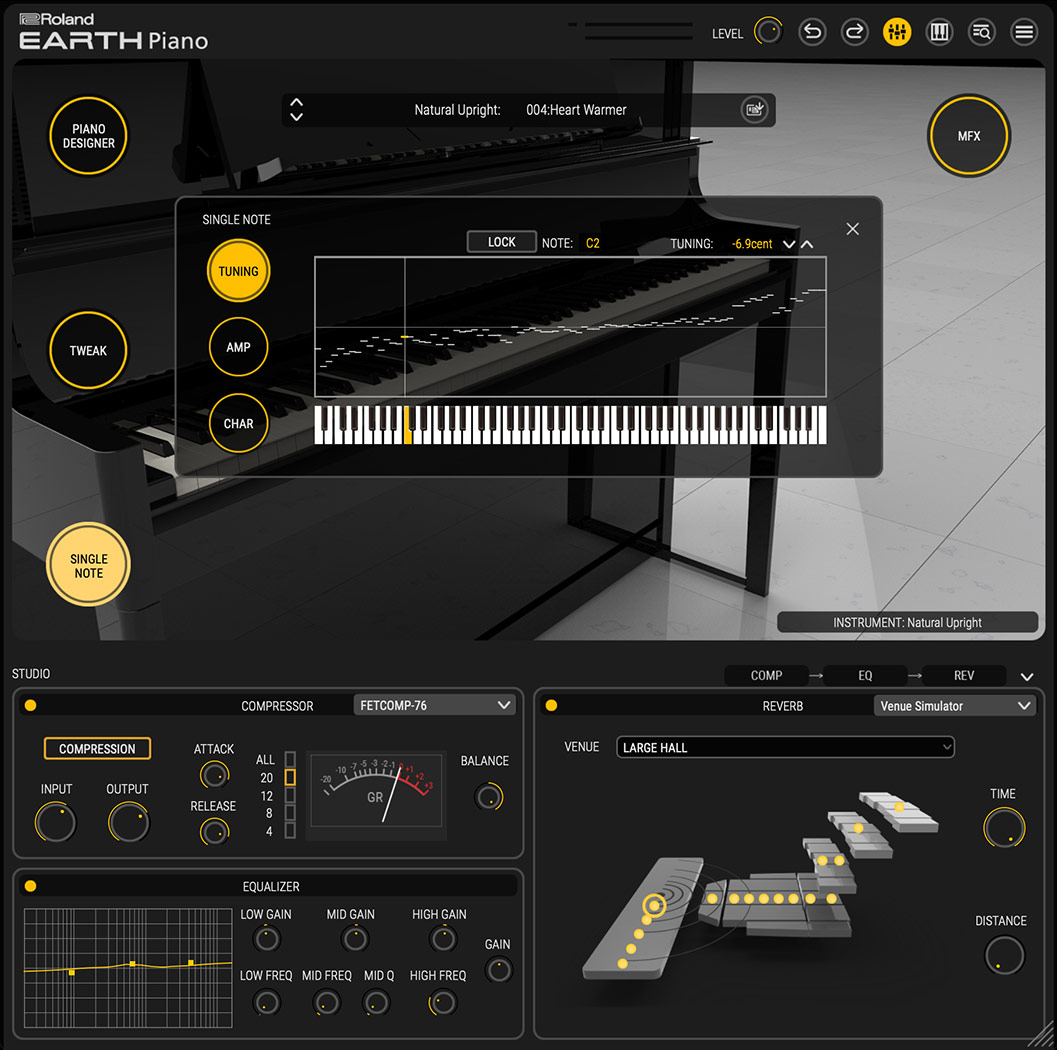Click the redo arrow icon
This screenshot has height=1050, width=1057.
[854, 32]
